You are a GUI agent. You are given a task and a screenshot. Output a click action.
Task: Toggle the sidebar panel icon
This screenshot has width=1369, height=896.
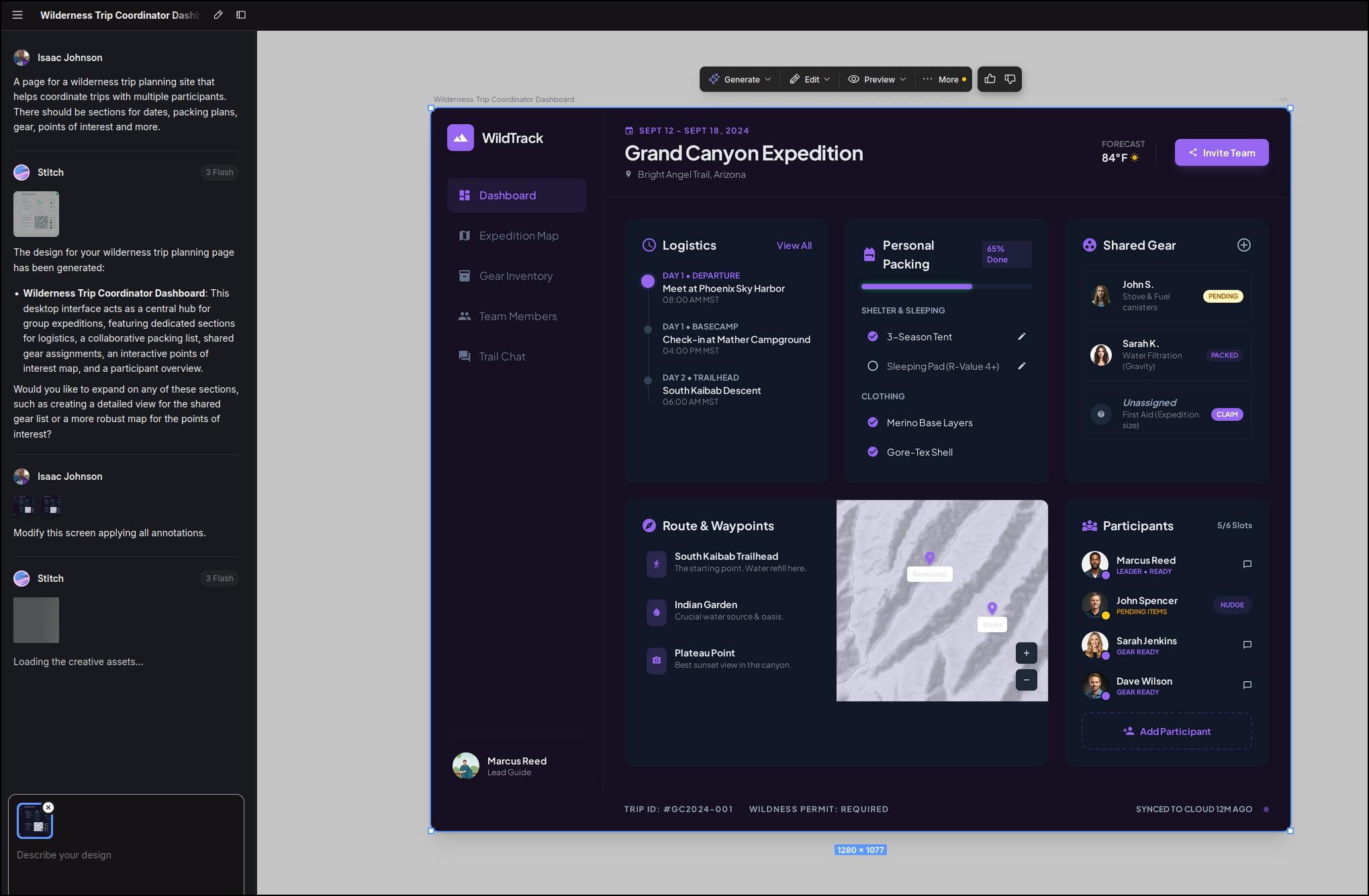241,15
